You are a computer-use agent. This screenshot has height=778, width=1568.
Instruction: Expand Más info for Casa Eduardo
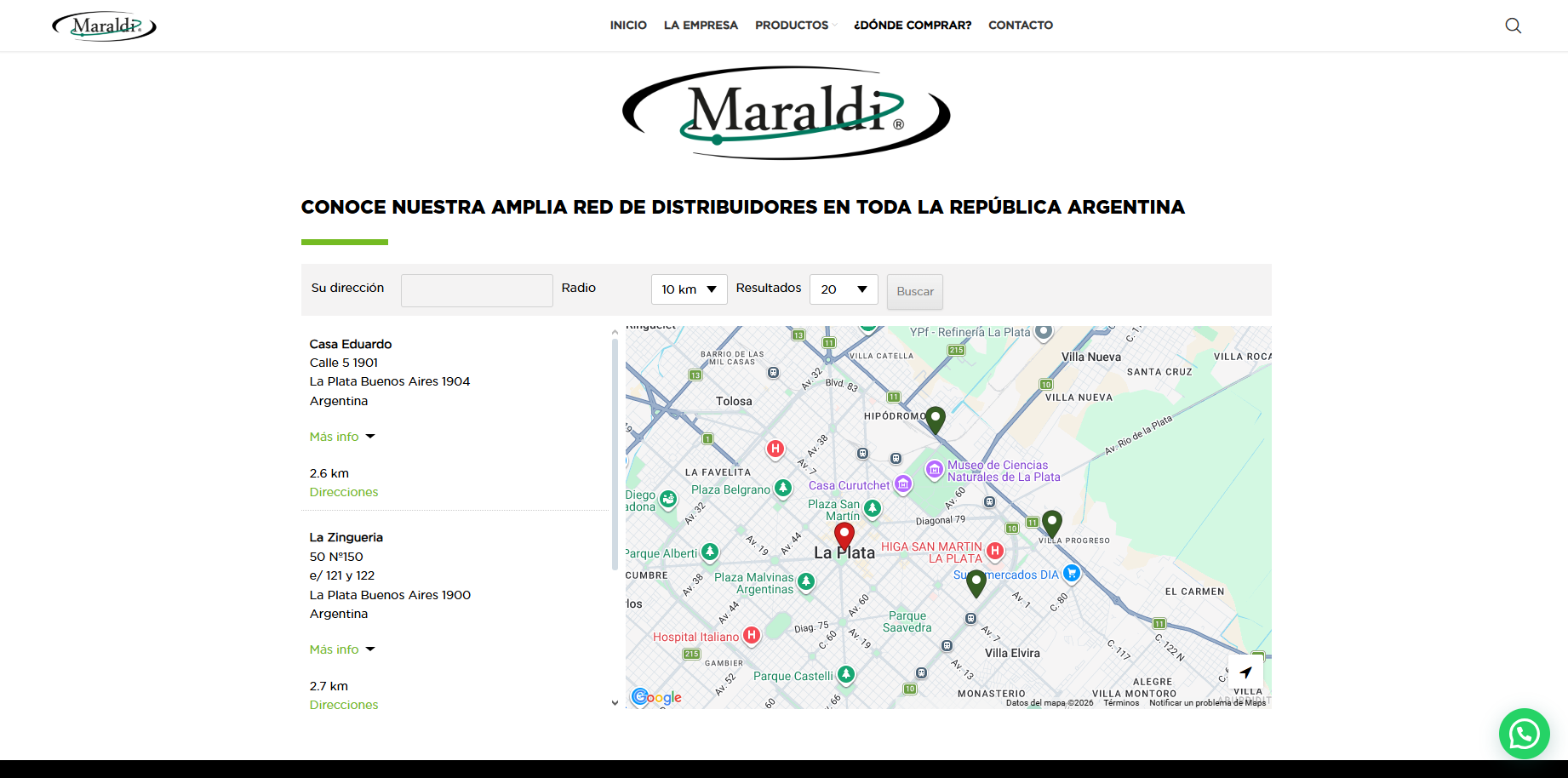coord(342,437)
